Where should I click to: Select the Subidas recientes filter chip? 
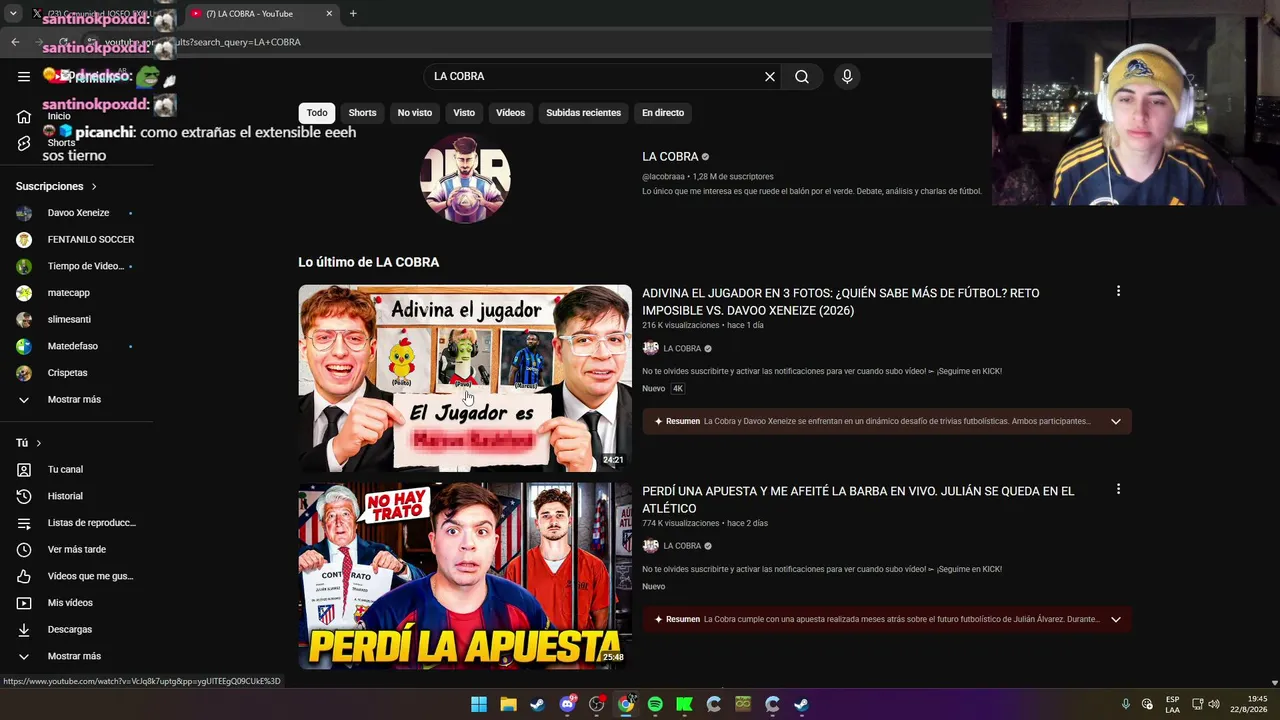[x=583, y=113]
